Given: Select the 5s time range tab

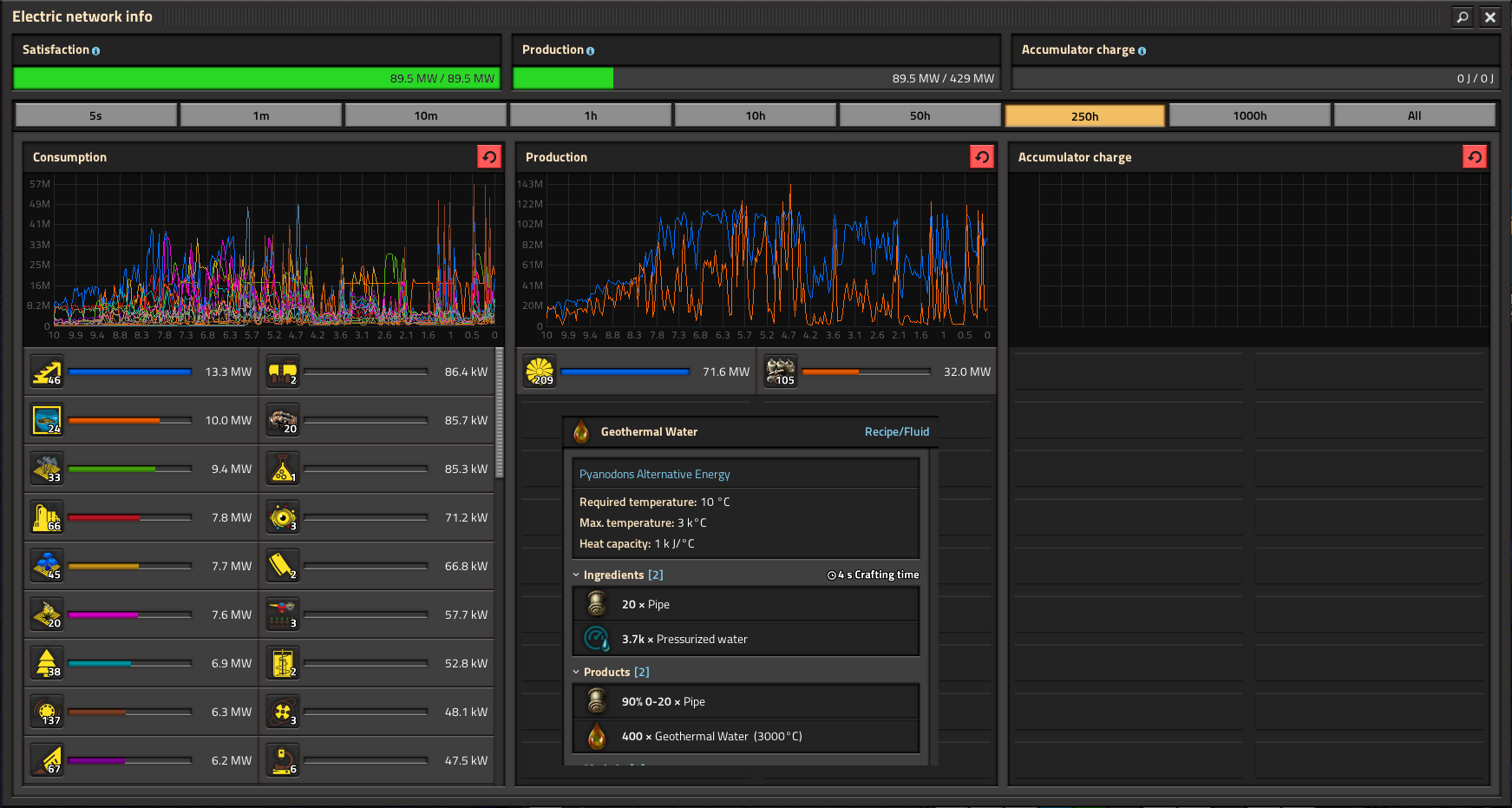Looking at the screenshot, I should point(95,115).
